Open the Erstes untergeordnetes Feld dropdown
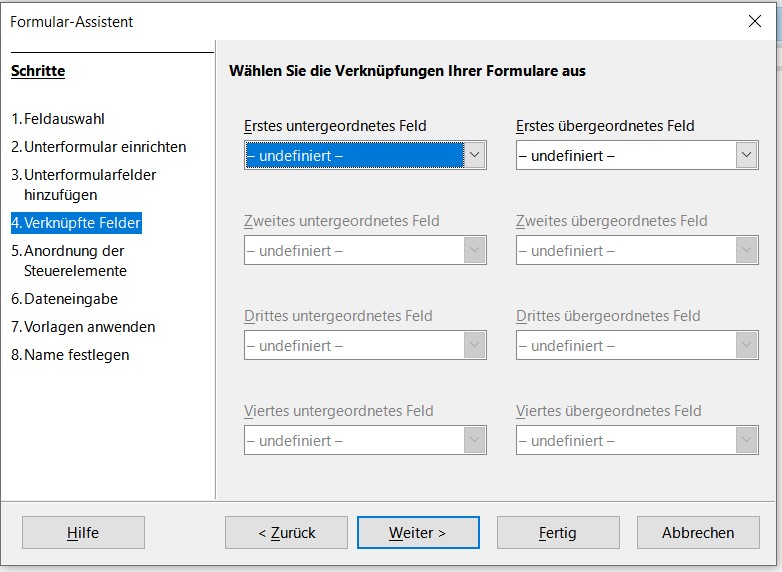 coord(365,156)
